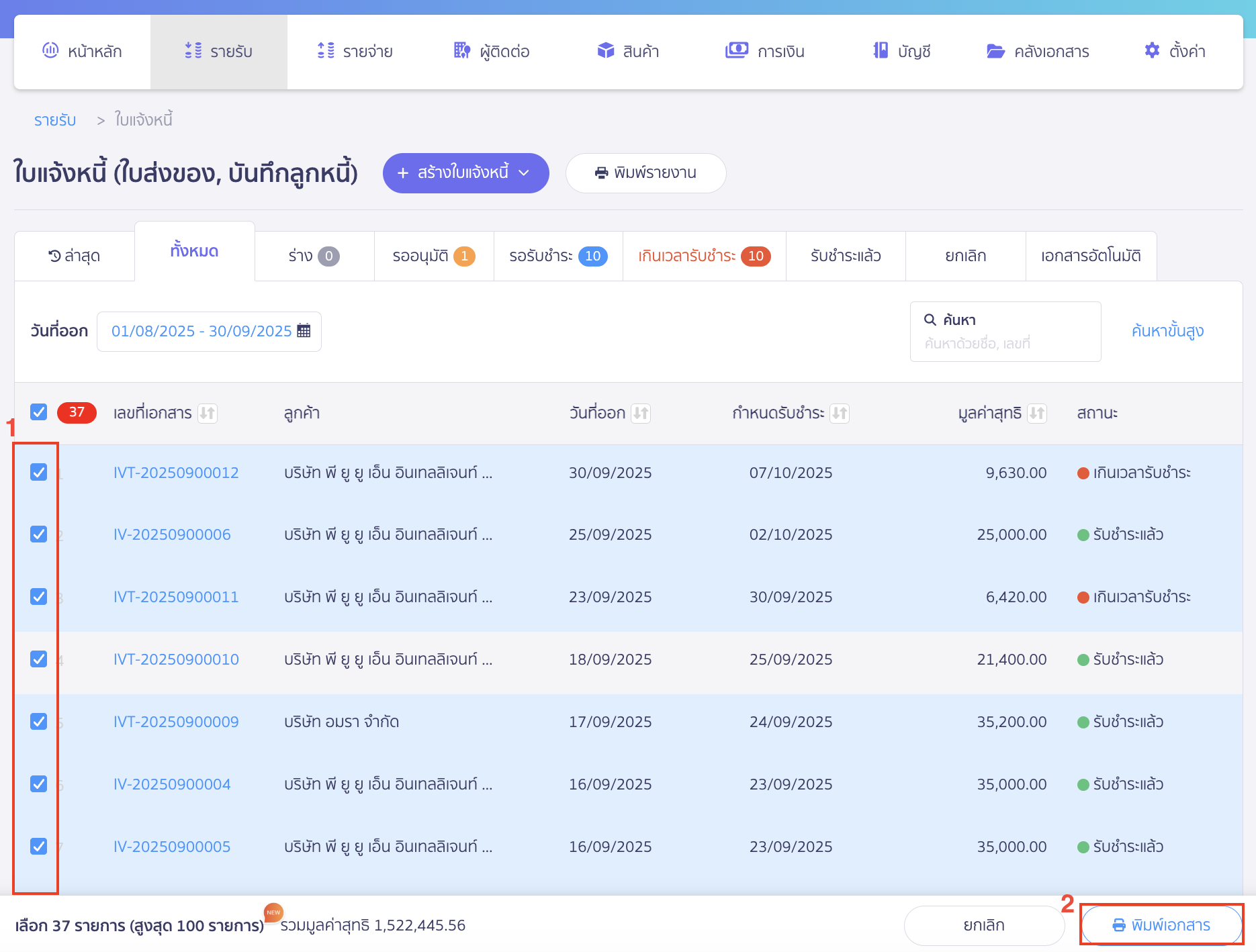The height and width of the screenshot is (952, 1256).
Task: Sort by issue date column arrows icon
Action: pos(641,413)
